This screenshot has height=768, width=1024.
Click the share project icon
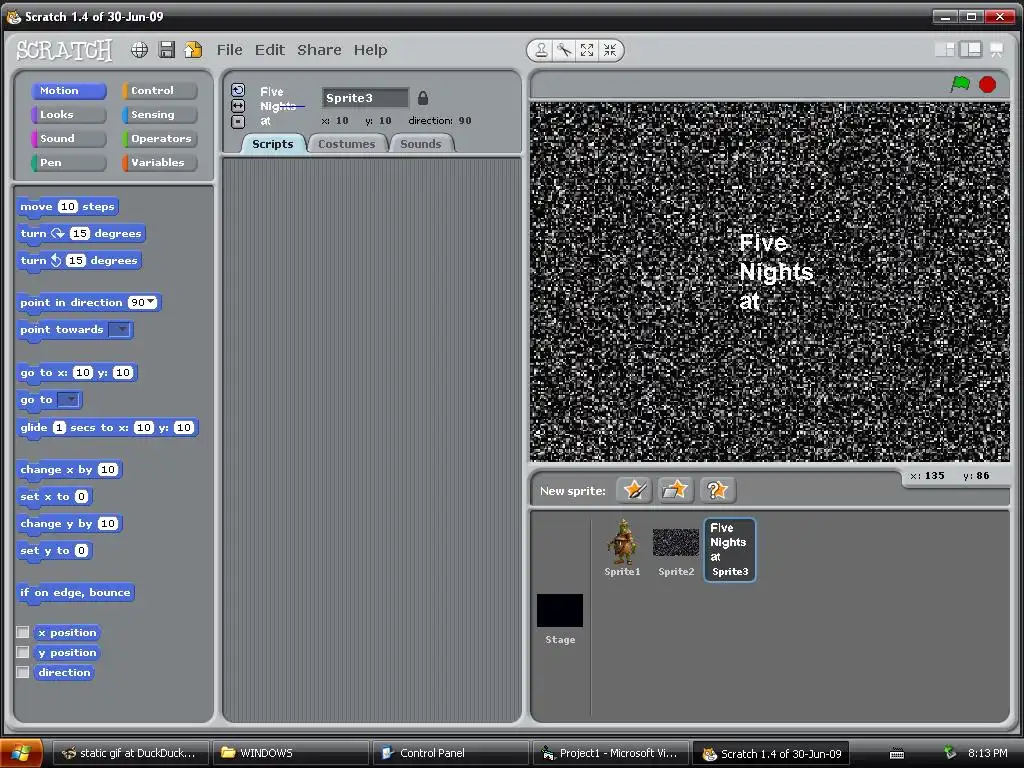click(193, 50)
